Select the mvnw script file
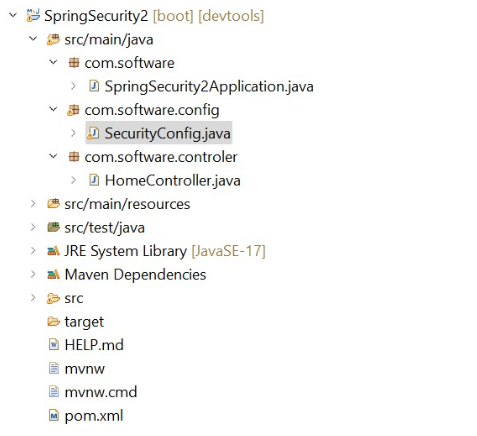 coord(84,369)
